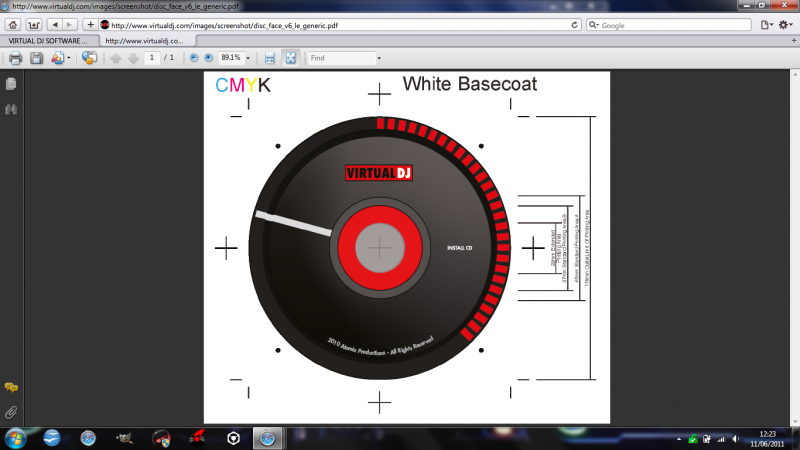Open the Find options dropdown arrow
Viewport: 800px width, 450px height.
click(379, 58)
